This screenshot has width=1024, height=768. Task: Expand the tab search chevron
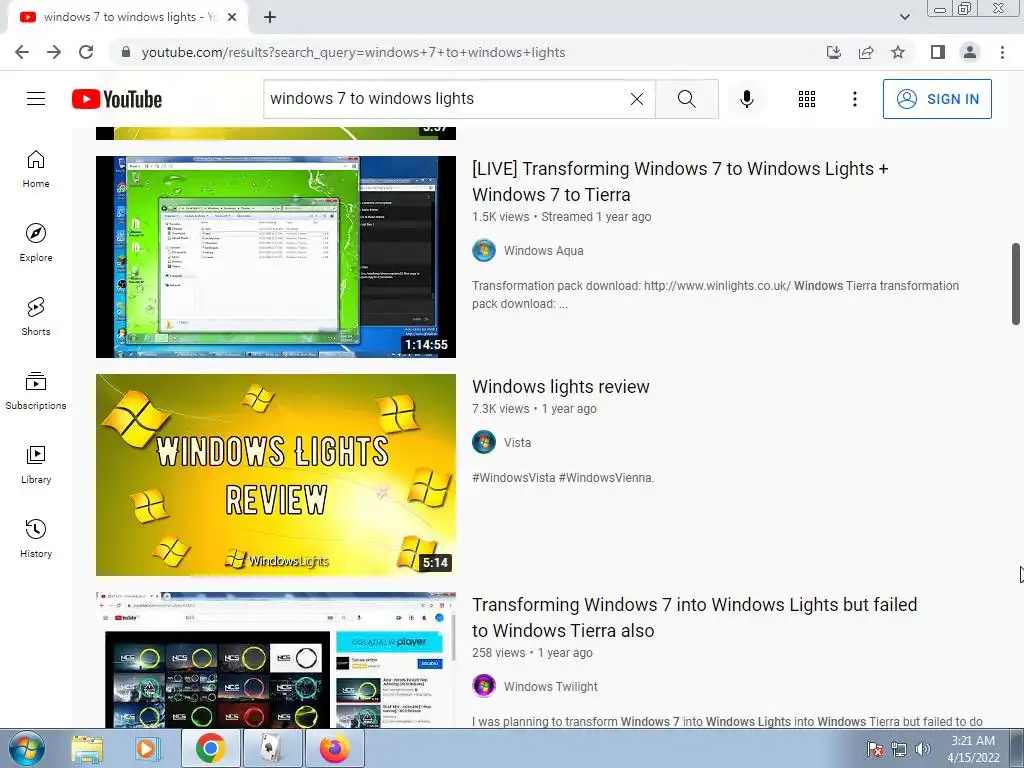pyautogui.click(x=904, y=17)
